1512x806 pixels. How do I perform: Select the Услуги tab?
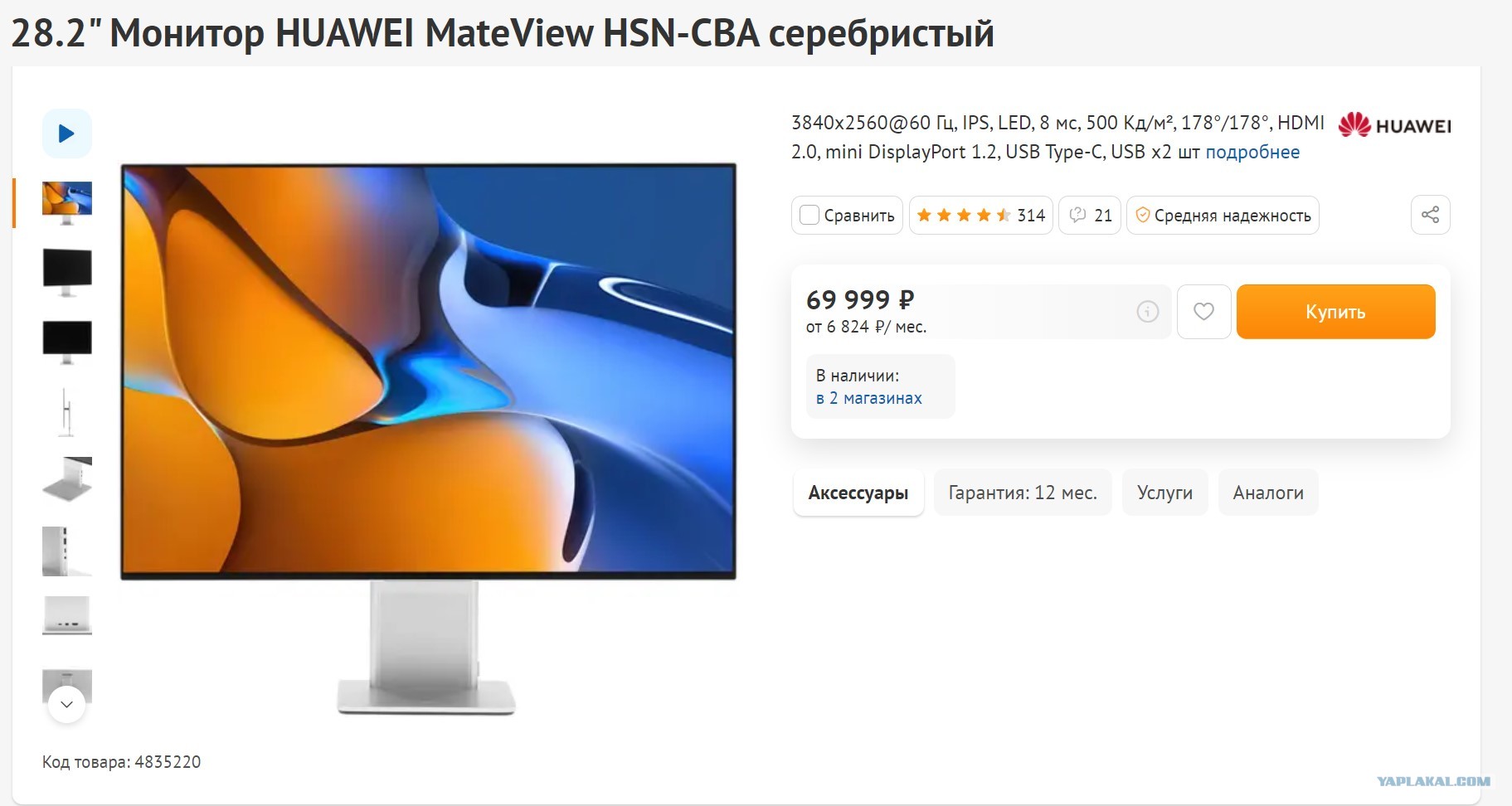(1164, 493)
